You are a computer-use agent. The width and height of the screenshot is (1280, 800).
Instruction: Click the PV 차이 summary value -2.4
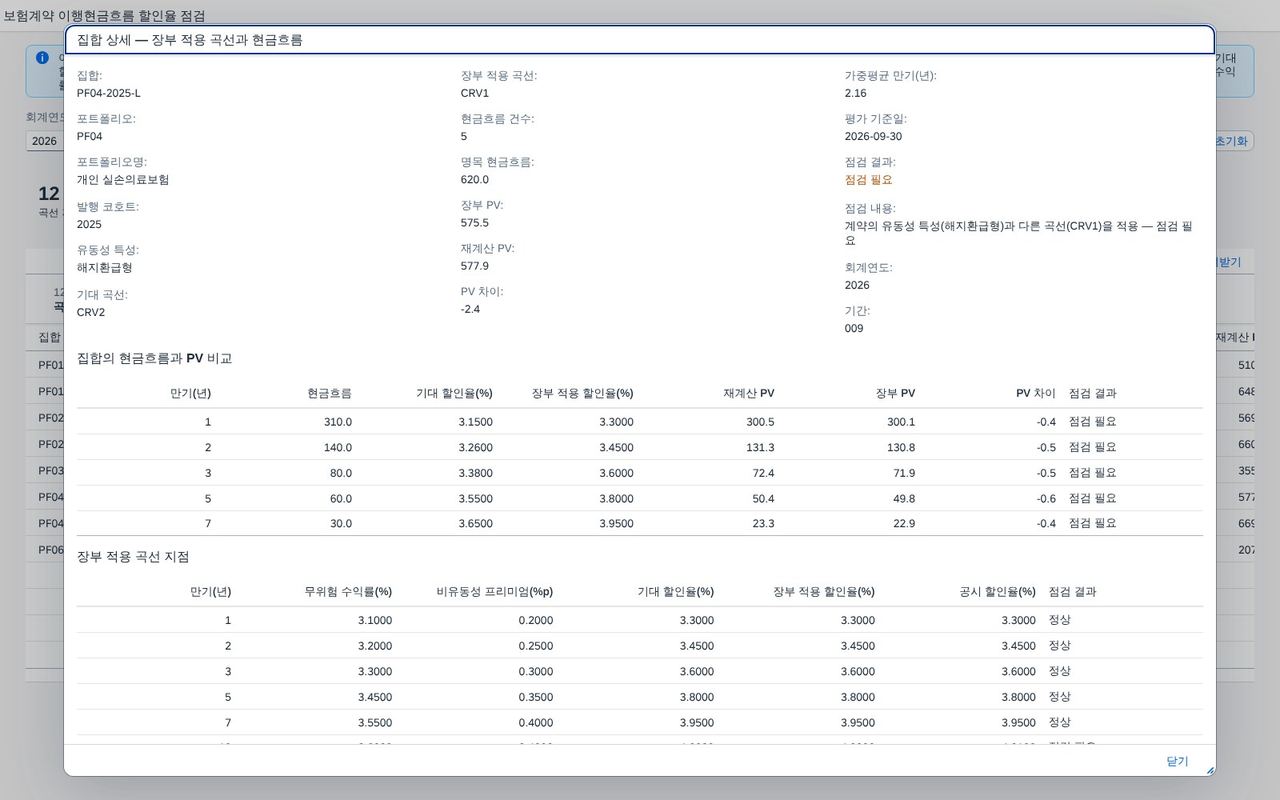point(471,309)
